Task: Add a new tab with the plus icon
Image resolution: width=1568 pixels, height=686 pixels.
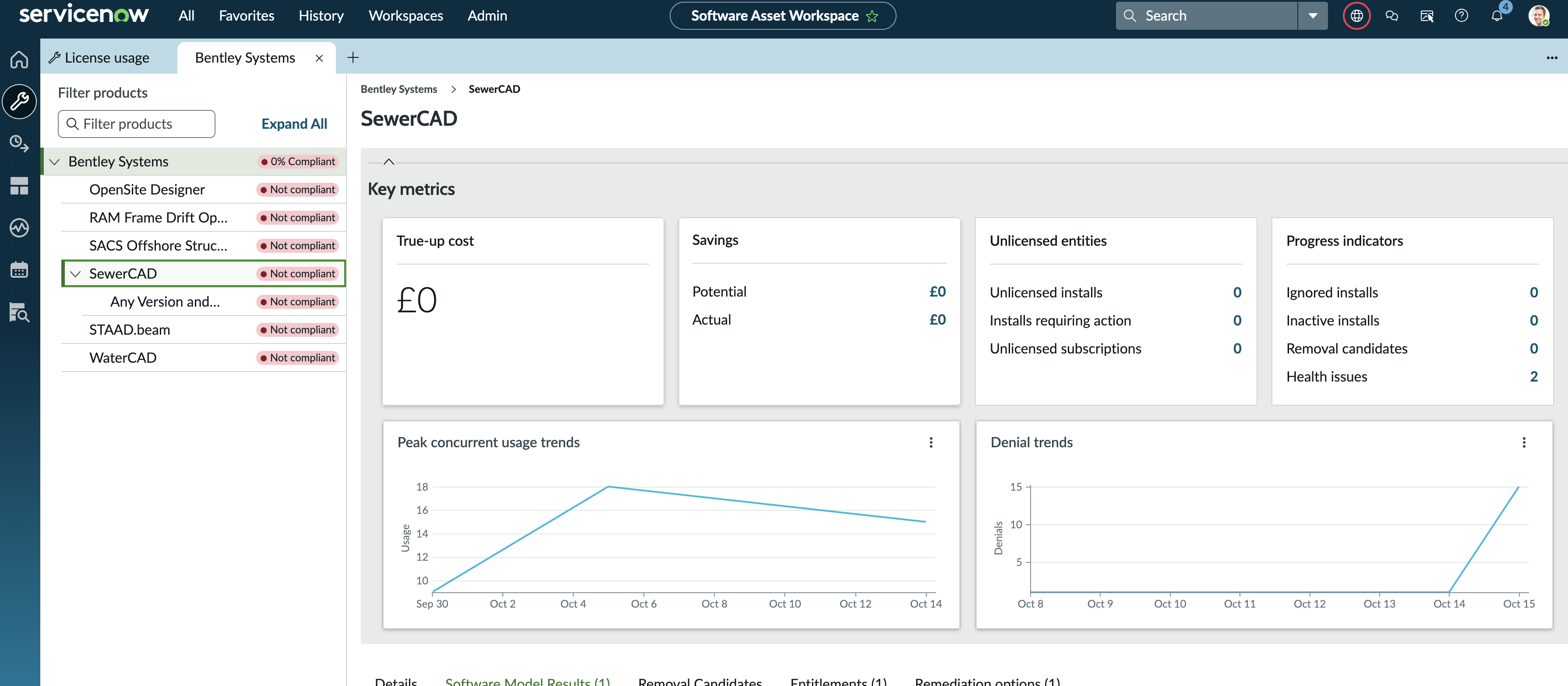Action: click(353, 57)
